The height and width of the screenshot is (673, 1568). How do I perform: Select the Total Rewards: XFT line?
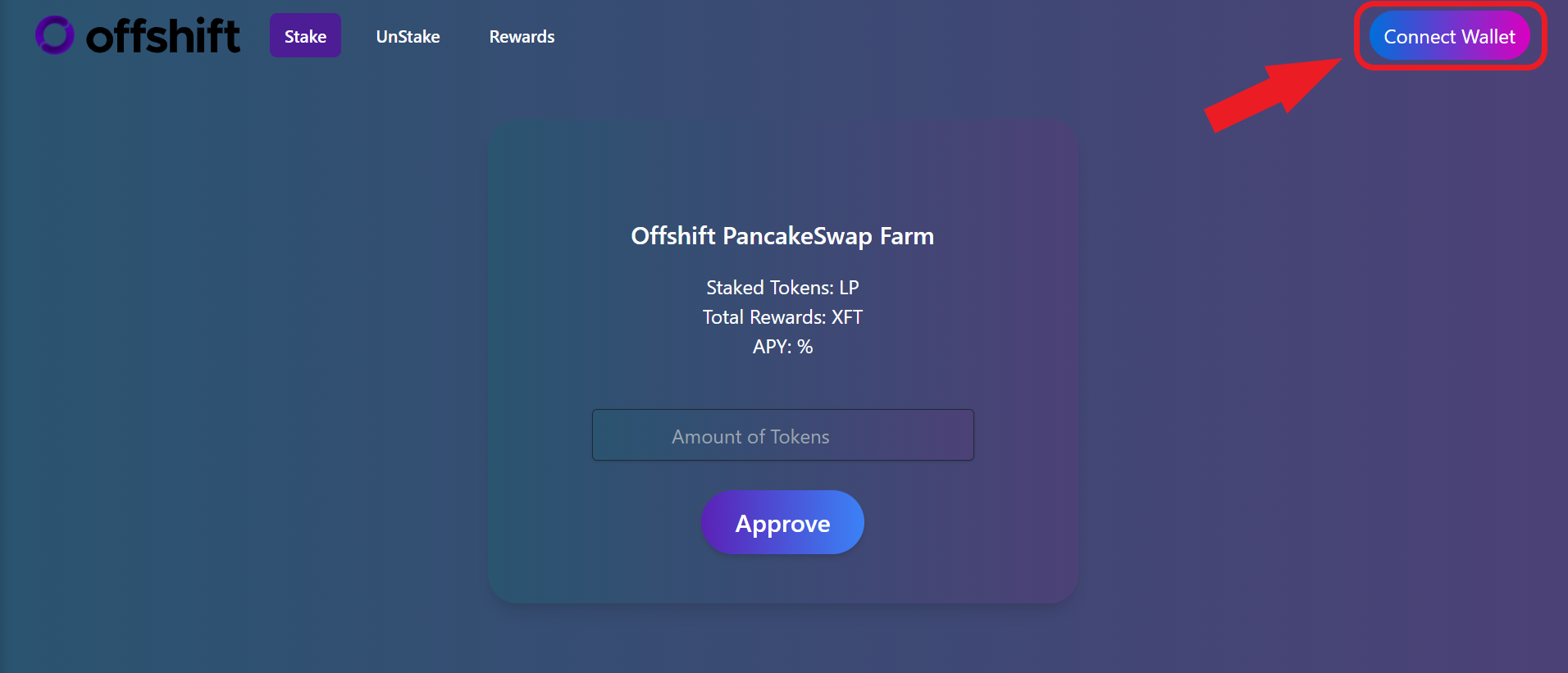click(782, 317)
